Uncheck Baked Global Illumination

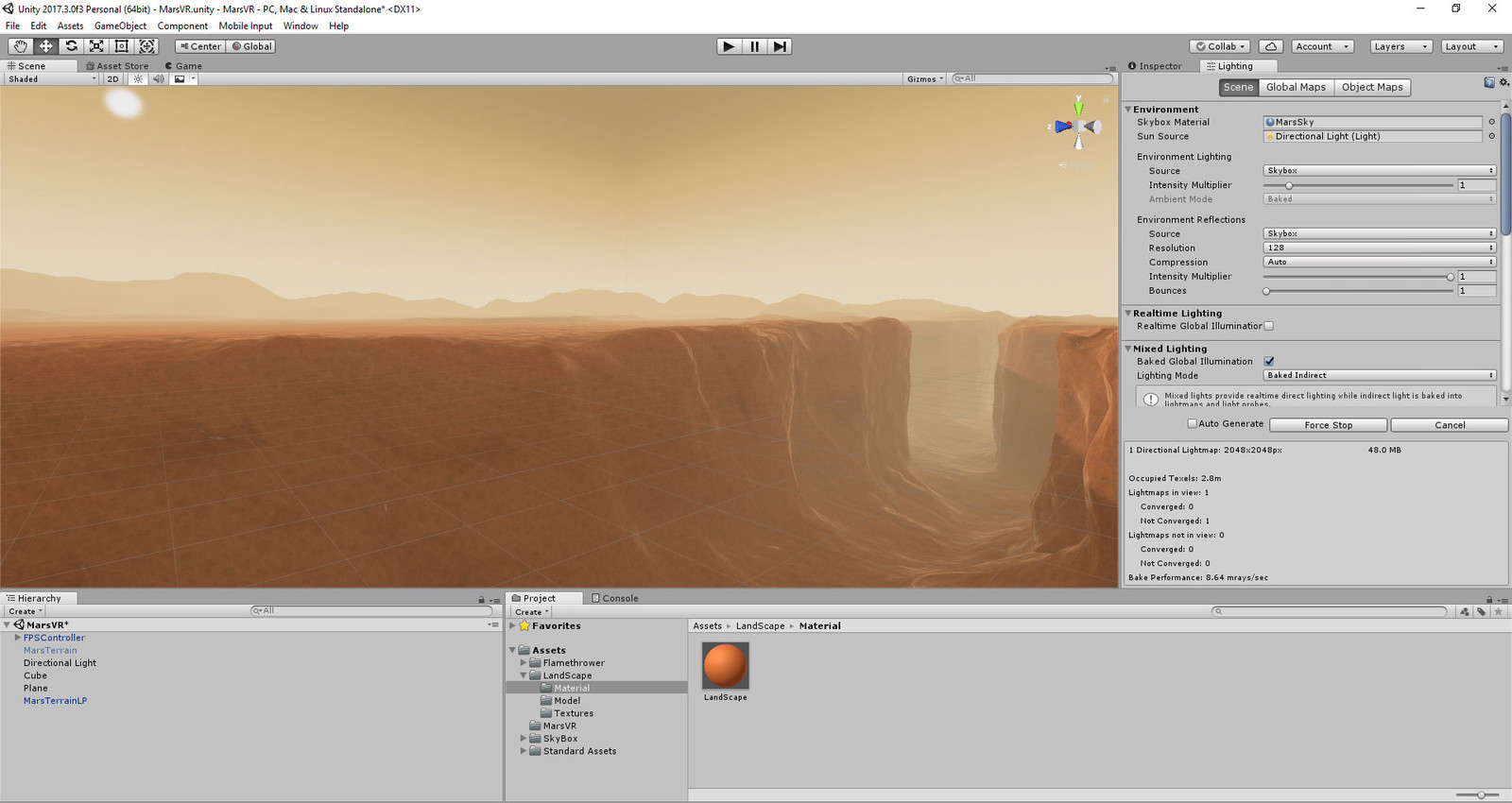[1269, 361]
